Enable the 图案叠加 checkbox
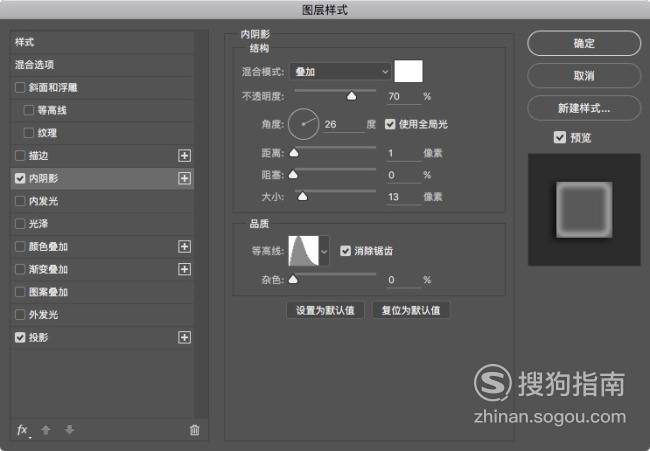Screen dimensions: 650x451 click(x=20, y=292)
